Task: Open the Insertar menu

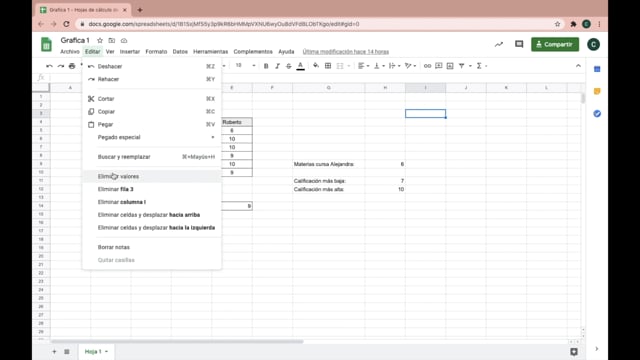Action: pyautogui.click(x=129, y=52)
